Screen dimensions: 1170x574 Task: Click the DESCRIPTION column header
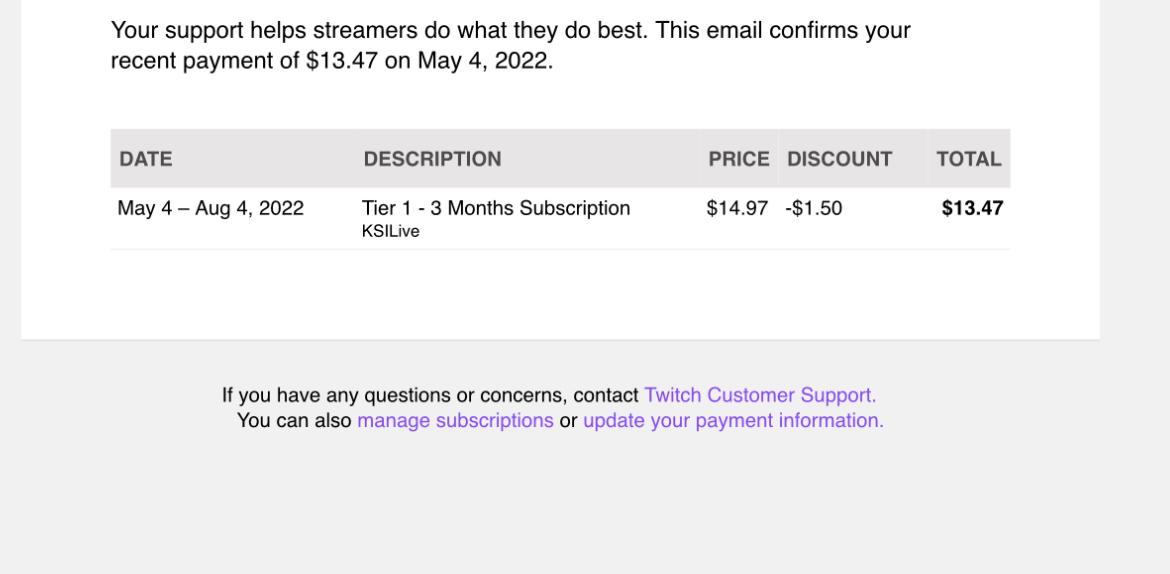tap(433, 159)
